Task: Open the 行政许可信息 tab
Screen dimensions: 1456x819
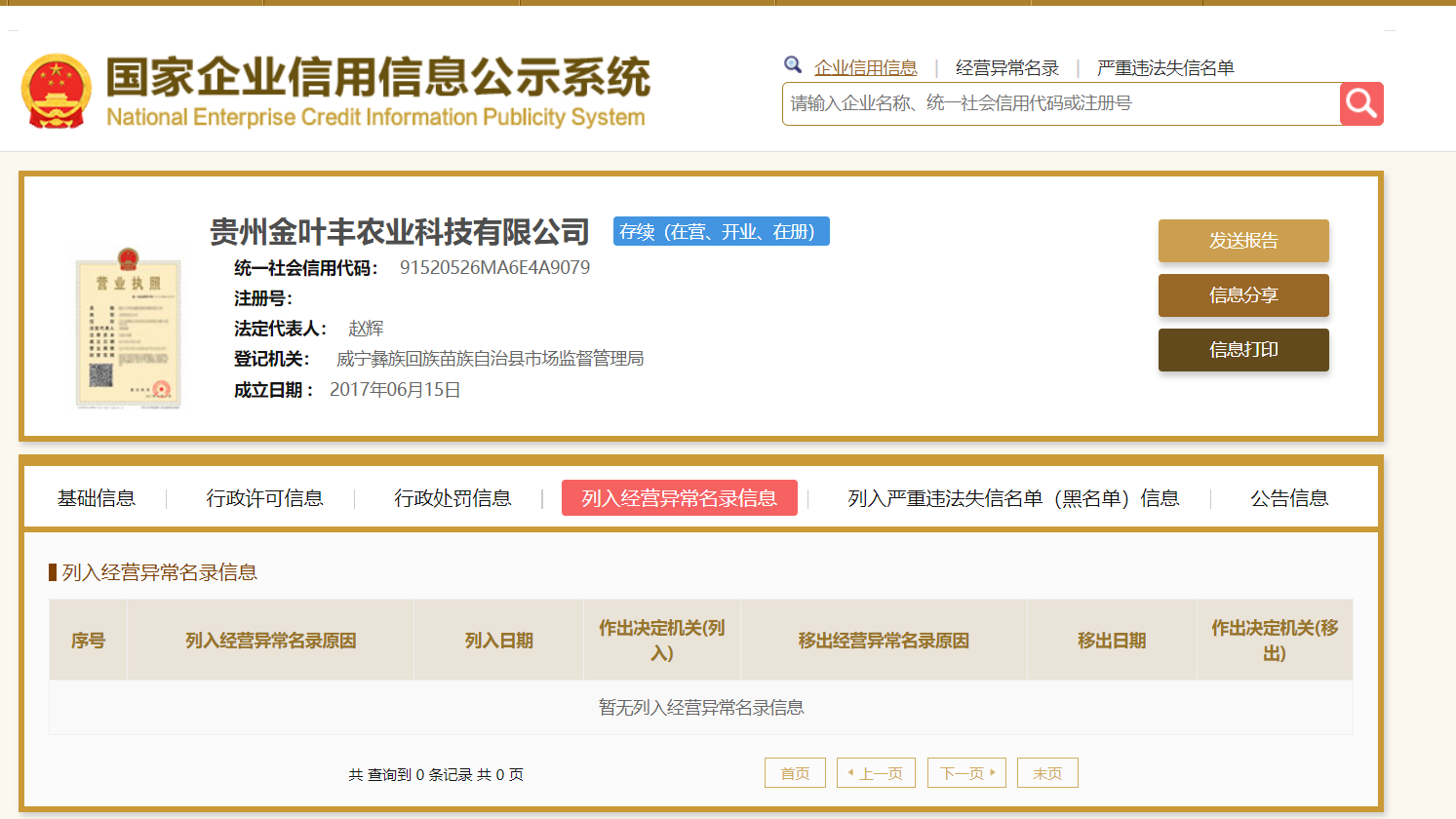Action: click(x=264, y=498)
